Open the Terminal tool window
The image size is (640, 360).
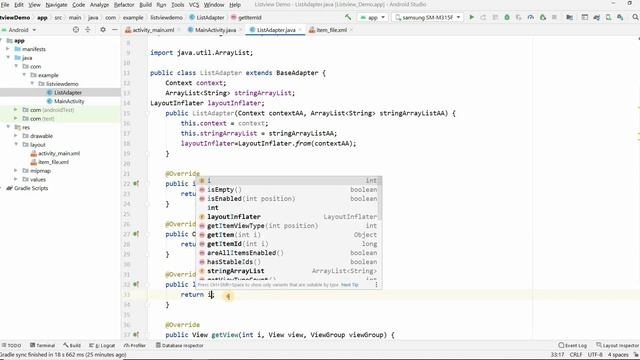(42, 345)
